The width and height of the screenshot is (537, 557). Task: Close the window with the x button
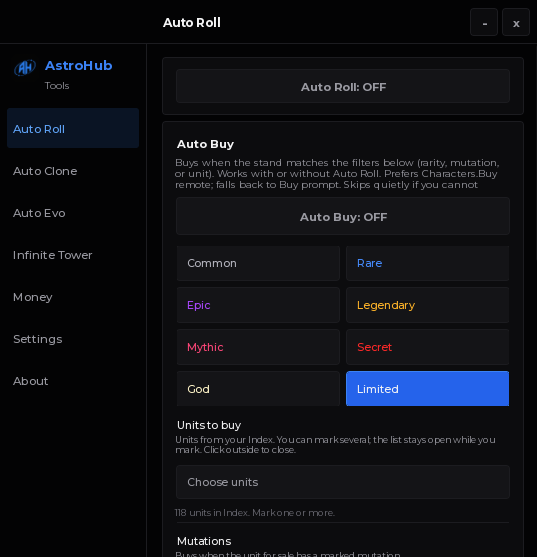pos(516,23)
